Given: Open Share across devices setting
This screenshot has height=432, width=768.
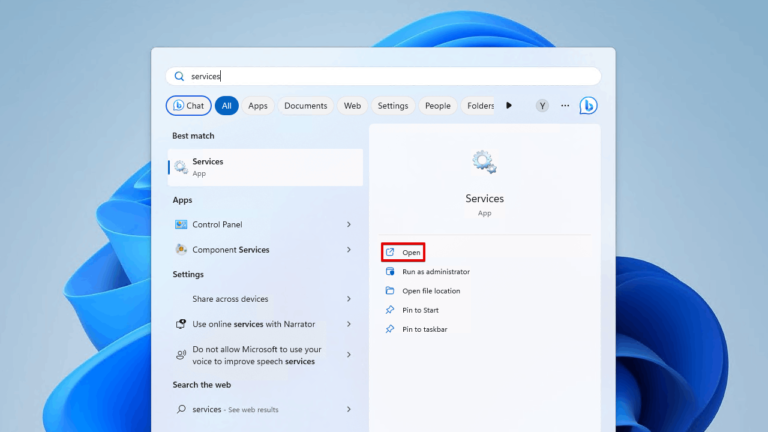Looking at the screenshot, I should point(265,299).
